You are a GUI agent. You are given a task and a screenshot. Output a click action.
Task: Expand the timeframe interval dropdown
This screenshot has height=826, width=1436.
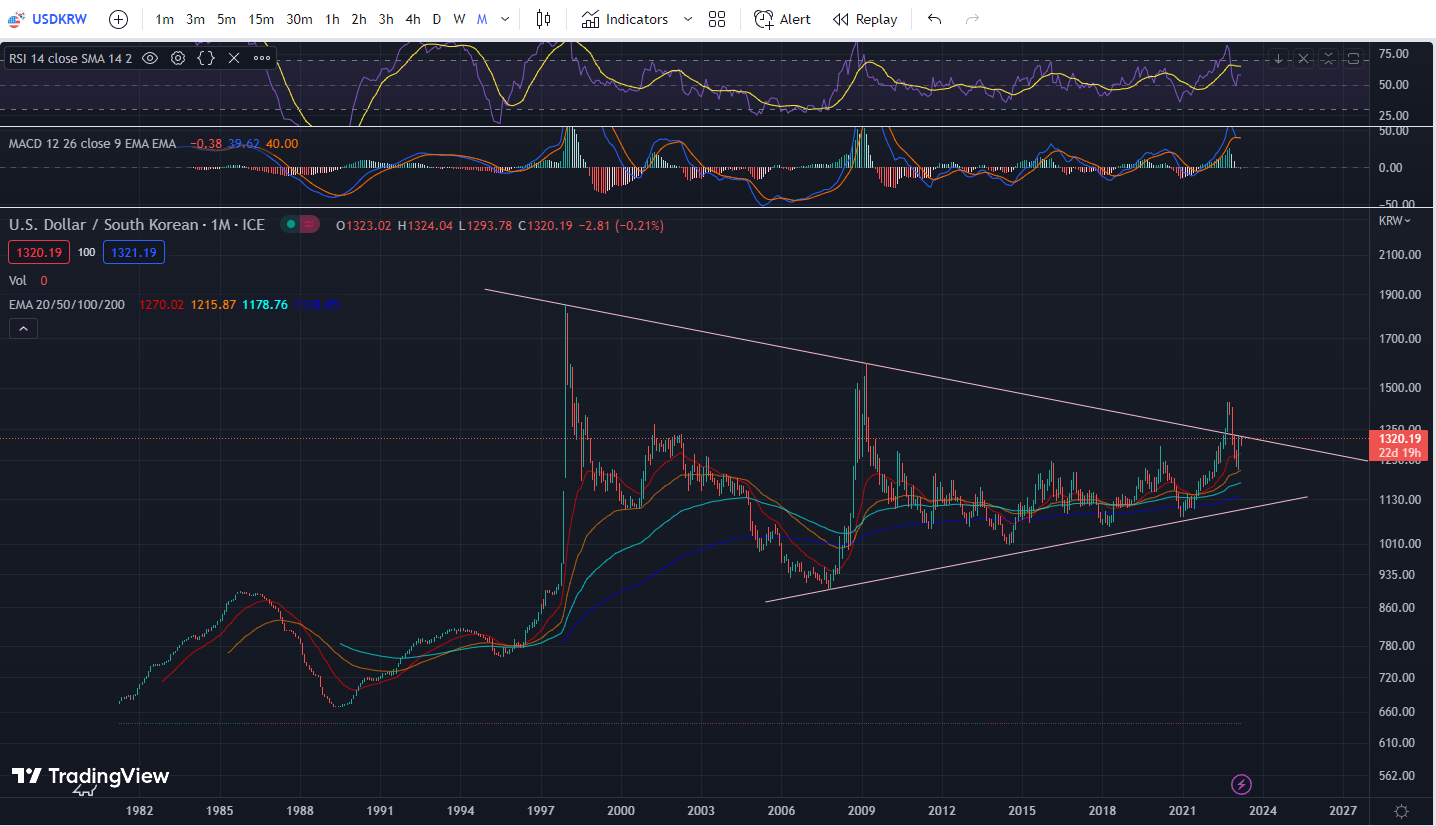506,19
